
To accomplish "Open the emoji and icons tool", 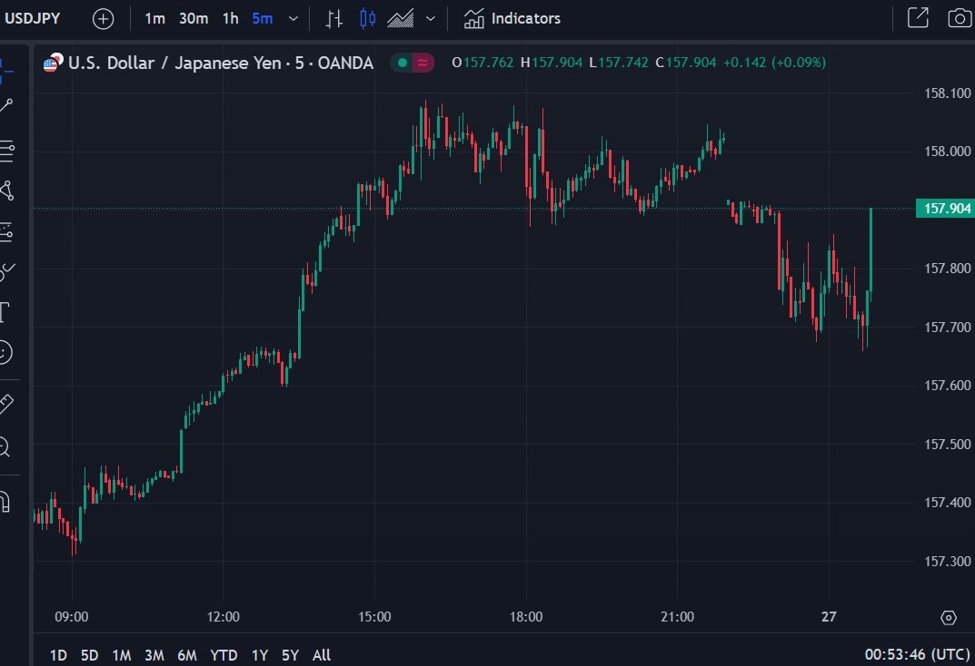I will pyautogui.click(x=5, y=352).
